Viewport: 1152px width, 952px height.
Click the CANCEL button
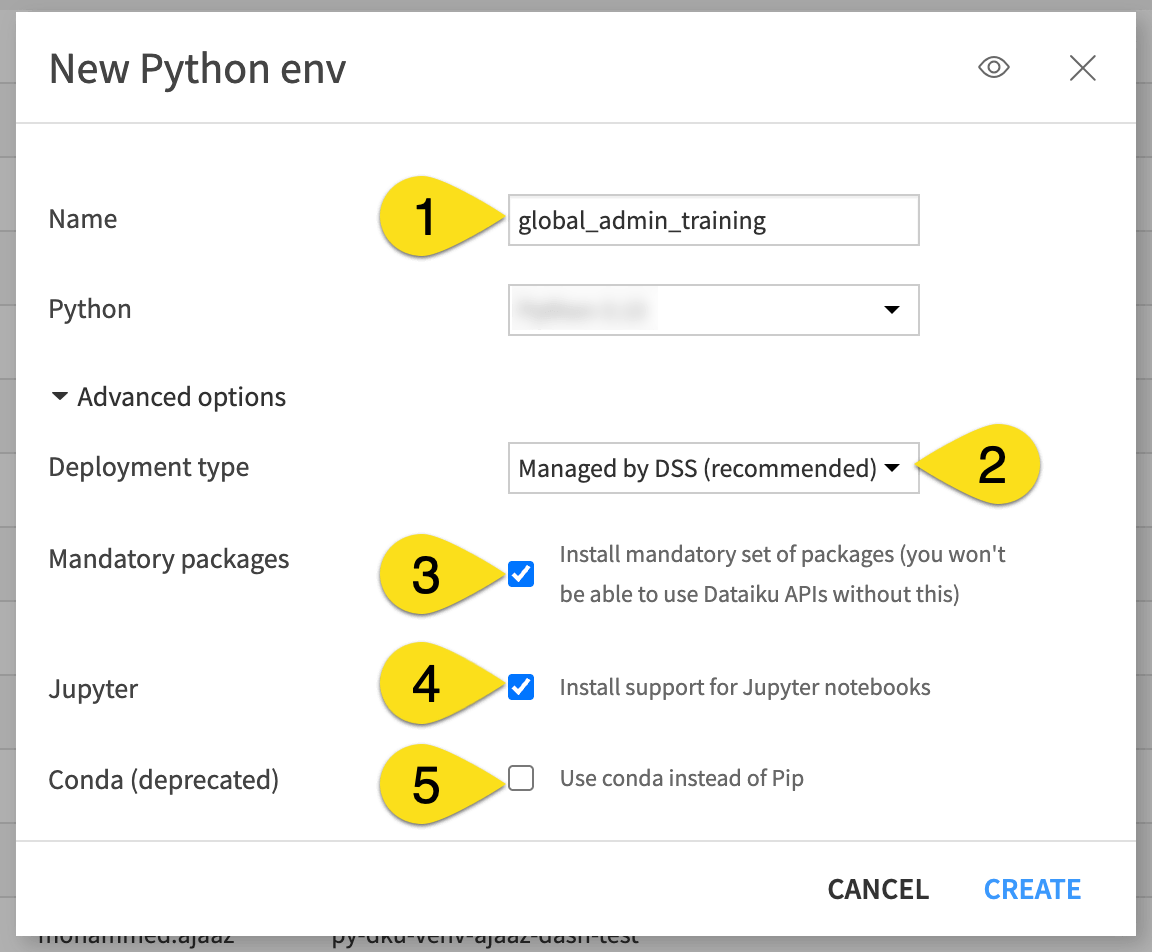(878, 890)
